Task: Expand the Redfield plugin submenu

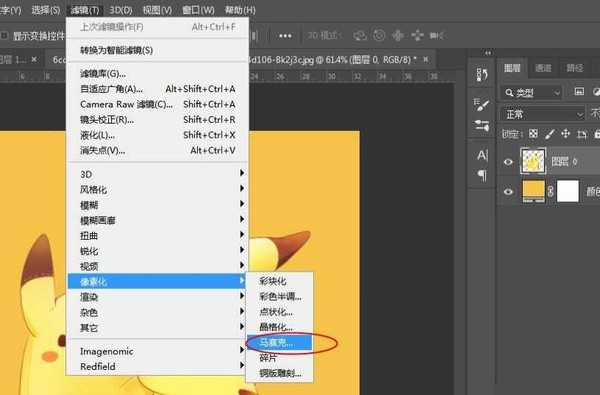Action: (x=157, y=366)
